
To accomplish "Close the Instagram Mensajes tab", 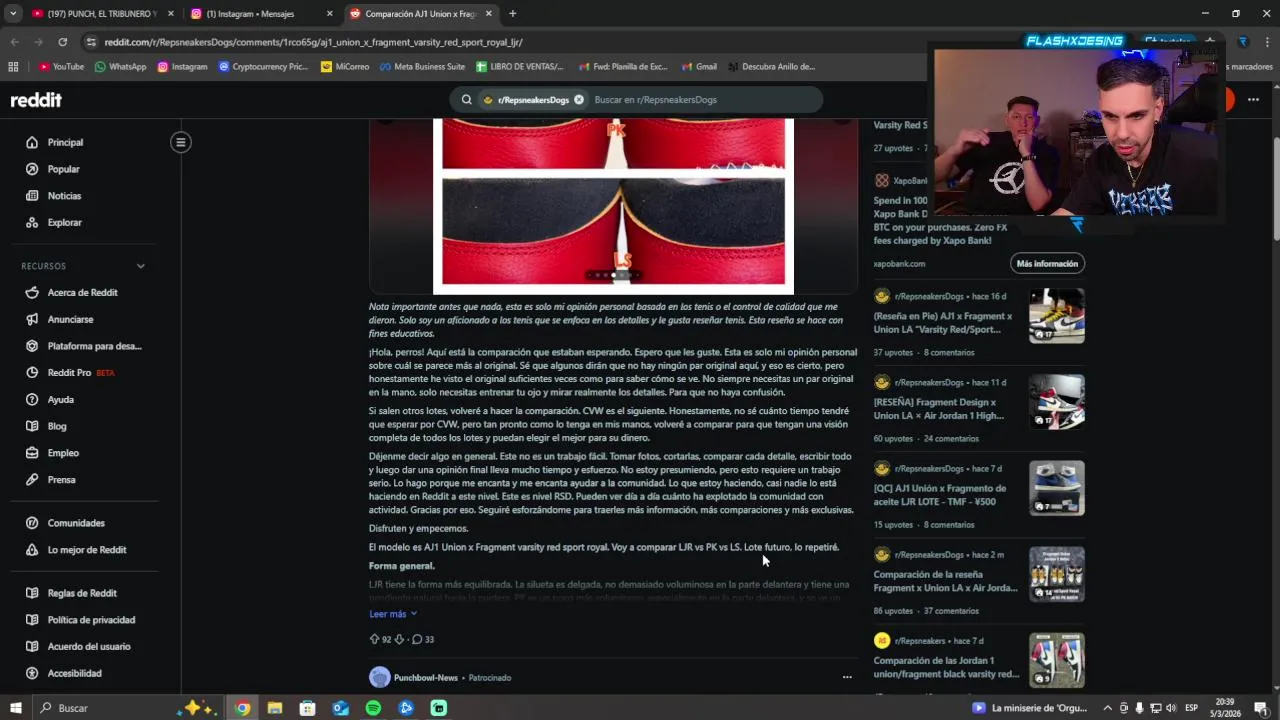I will pos(330,14).
